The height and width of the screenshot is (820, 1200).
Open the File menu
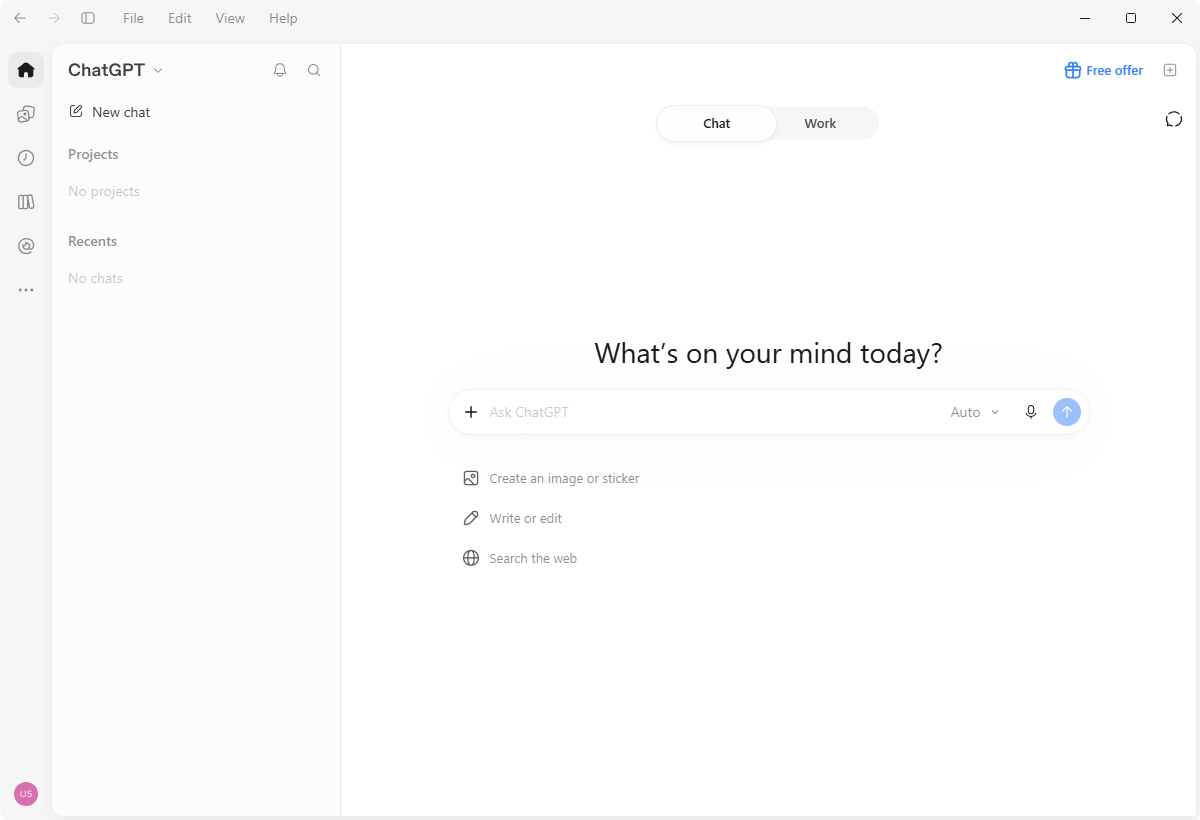click(133, 18)
